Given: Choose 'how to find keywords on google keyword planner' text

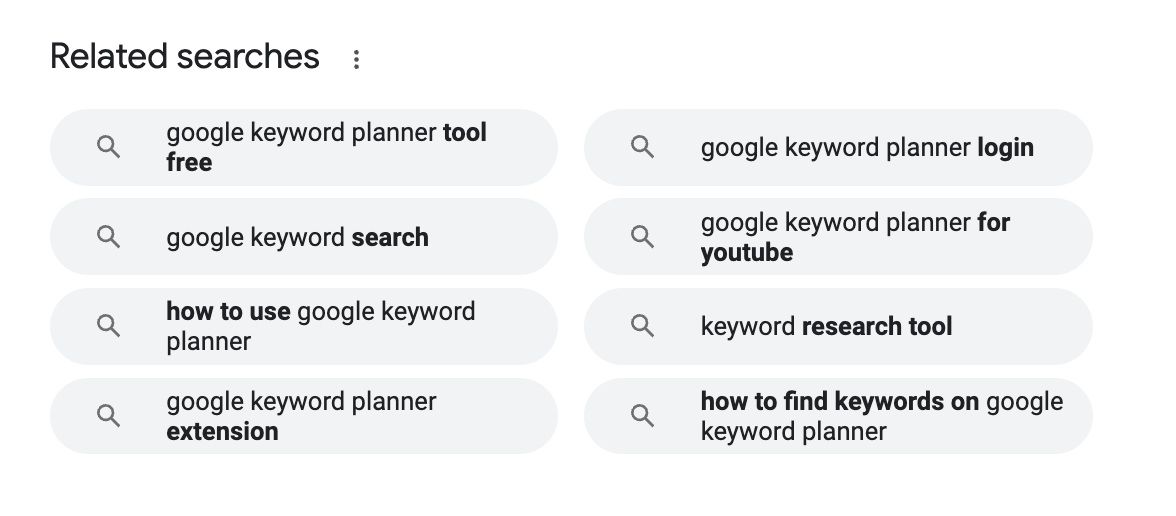Looking at the screenshot, I should pos(881,416).
